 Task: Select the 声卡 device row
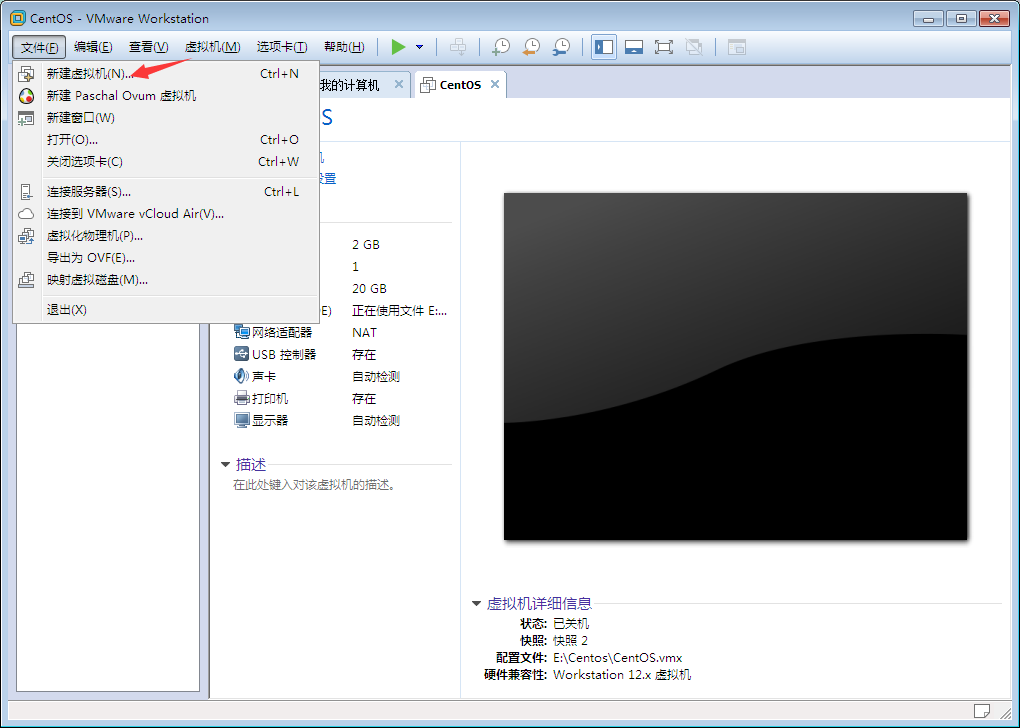pyautogui.click(x=342, y=377)
